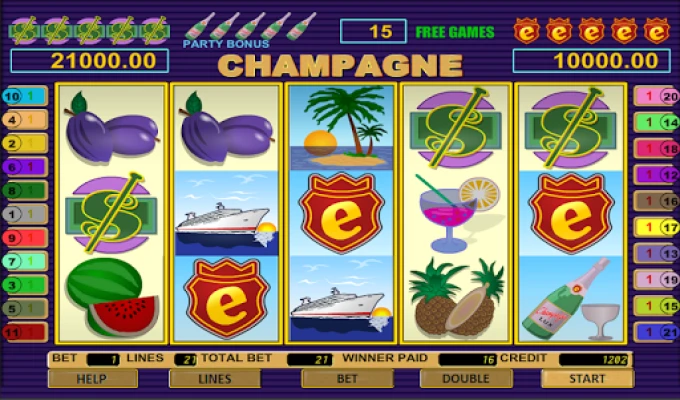Screen dimensions: 680x400
Task: Click the DOUBLE button
Action: 466,379
